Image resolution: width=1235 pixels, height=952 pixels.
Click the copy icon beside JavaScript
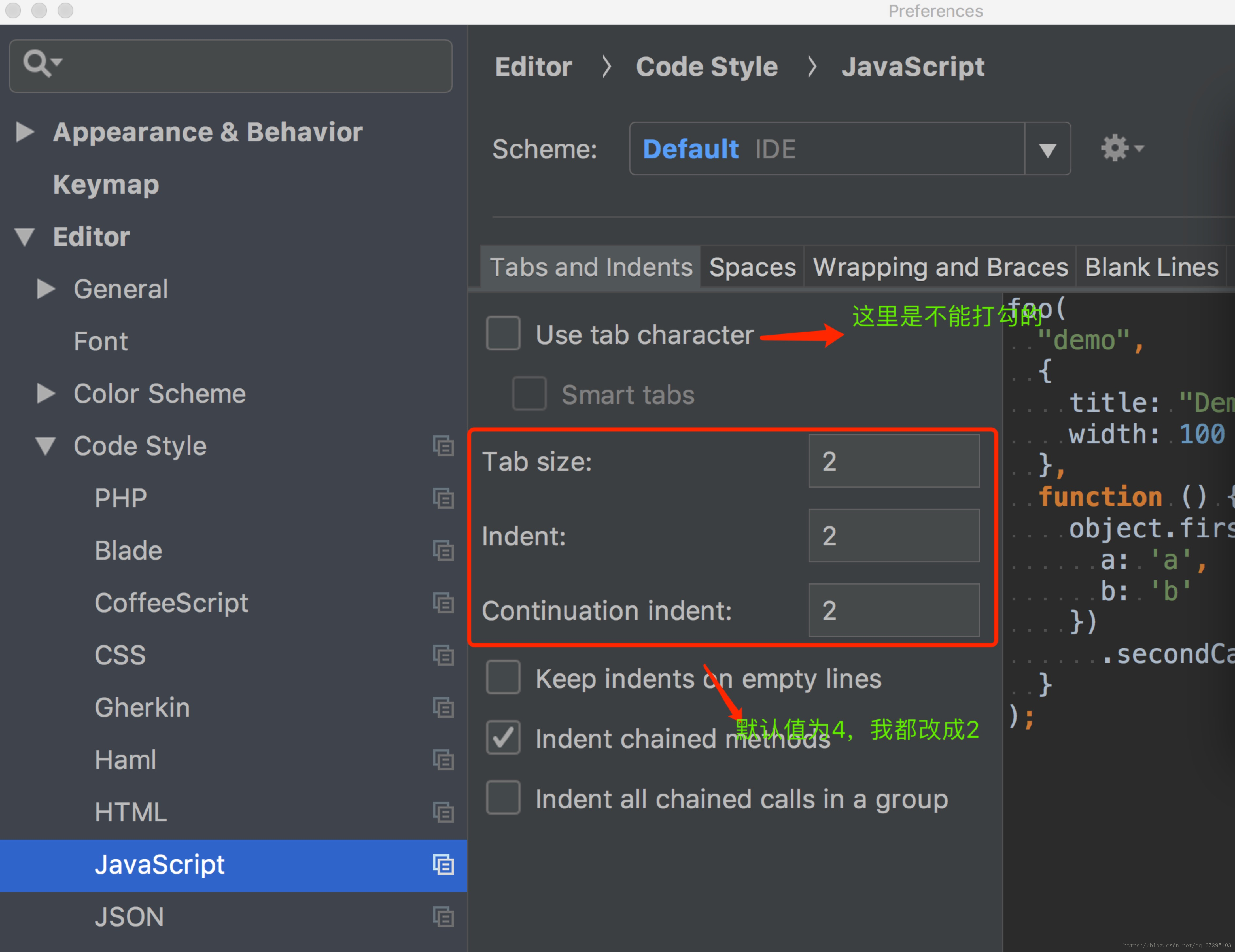[443, 864]
